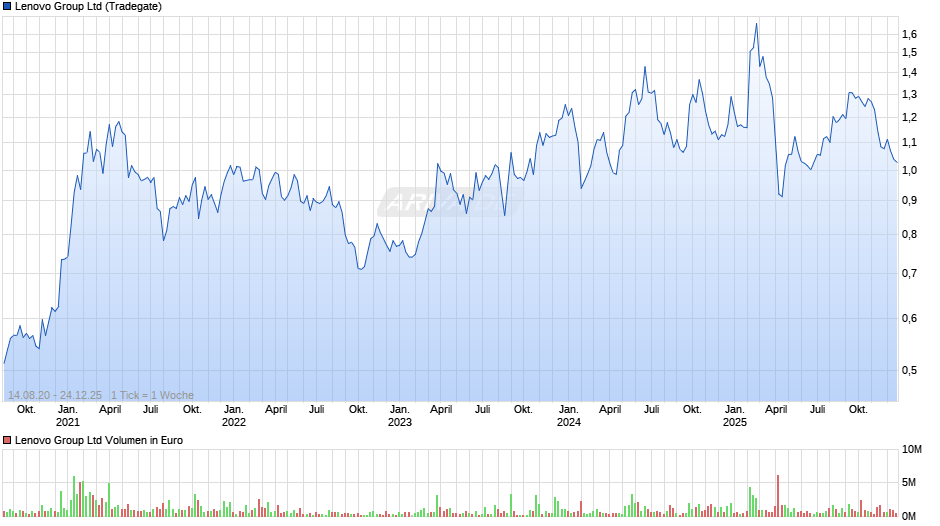Image resolution: width=940 pixels, height=526 pixels.
Task: Click the 5M volume axis label
Action: (909, 482)
